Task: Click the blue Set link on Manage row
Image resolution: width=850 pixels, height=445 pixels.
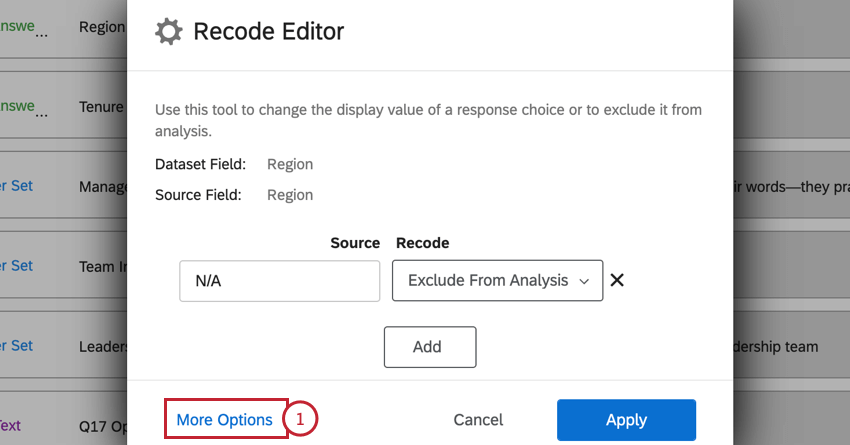Action: [x=16, y=186]
